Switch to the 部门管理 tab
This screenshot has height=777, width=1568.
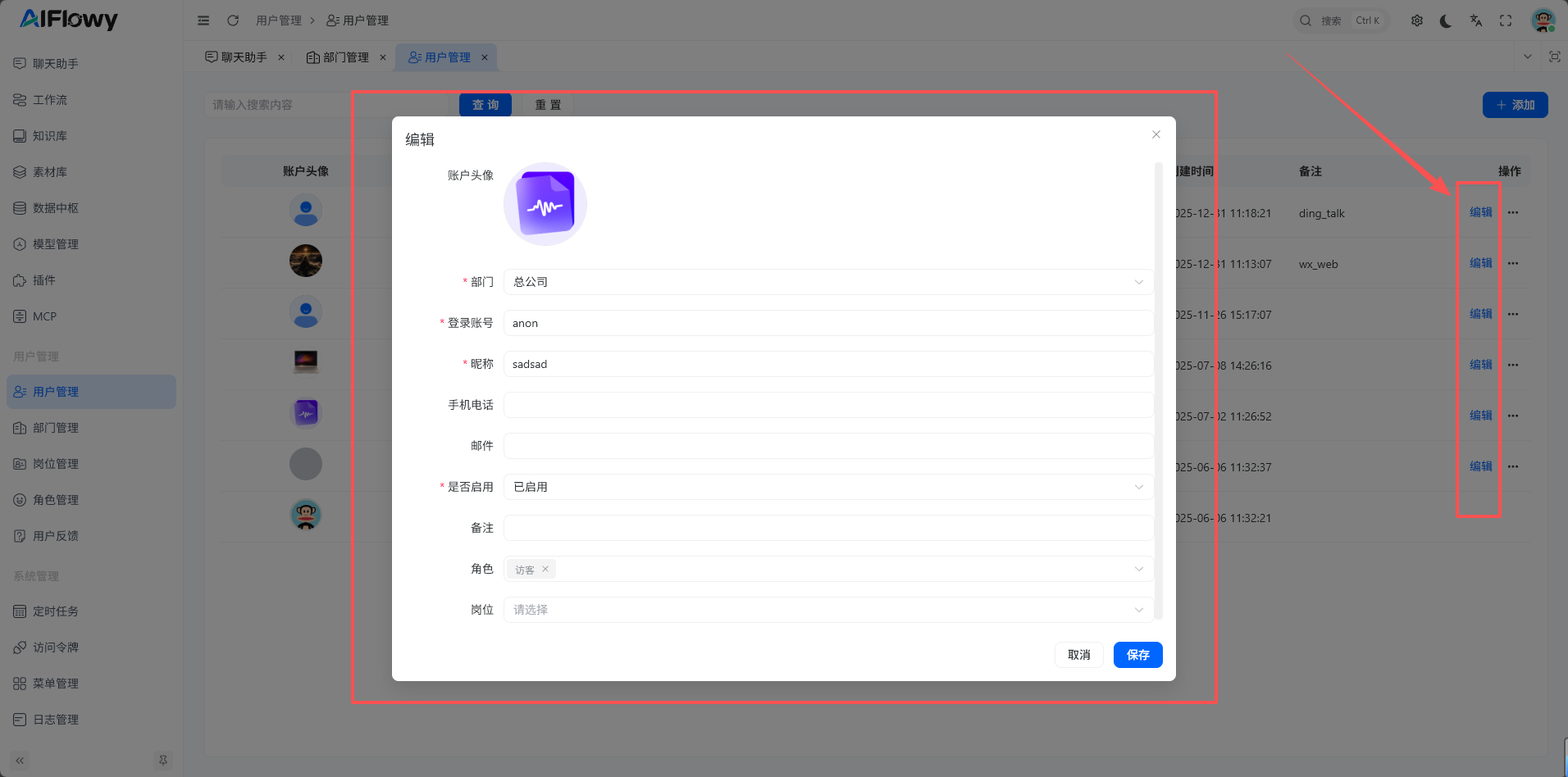click(338, 57)
